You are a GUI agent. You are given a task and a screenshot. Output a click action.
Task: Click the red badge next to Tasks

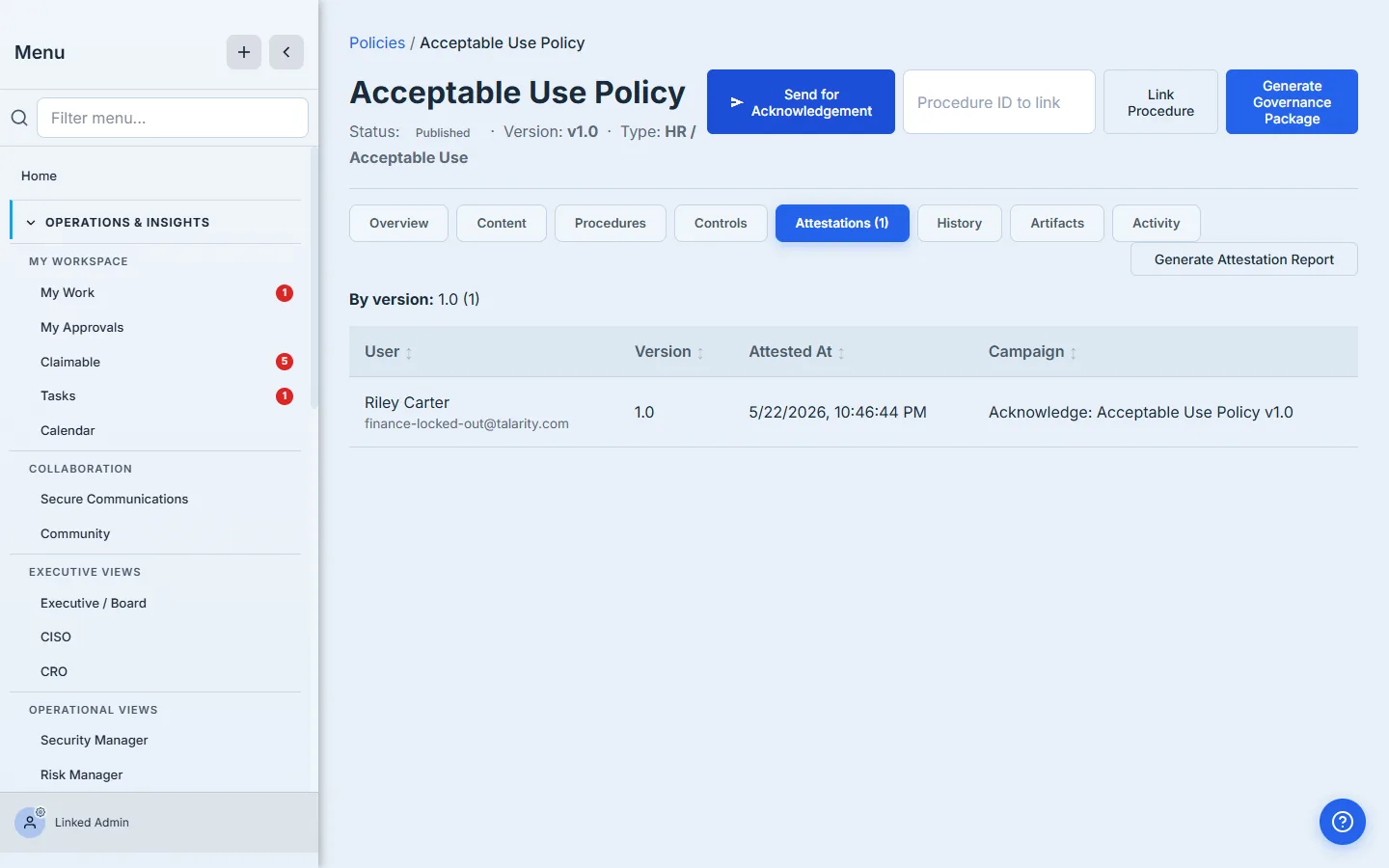pyautogui.click(x=285, y=396)
